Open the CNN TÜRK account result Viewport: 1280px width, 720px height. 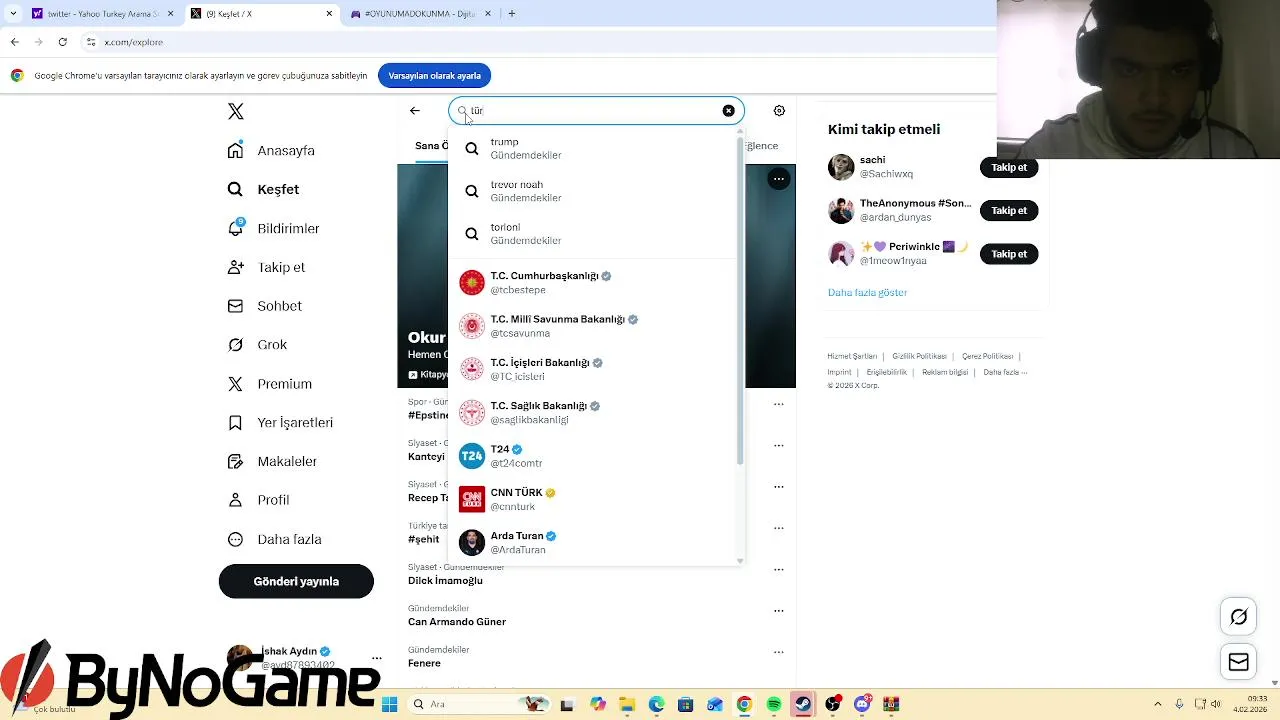(592, 499)
